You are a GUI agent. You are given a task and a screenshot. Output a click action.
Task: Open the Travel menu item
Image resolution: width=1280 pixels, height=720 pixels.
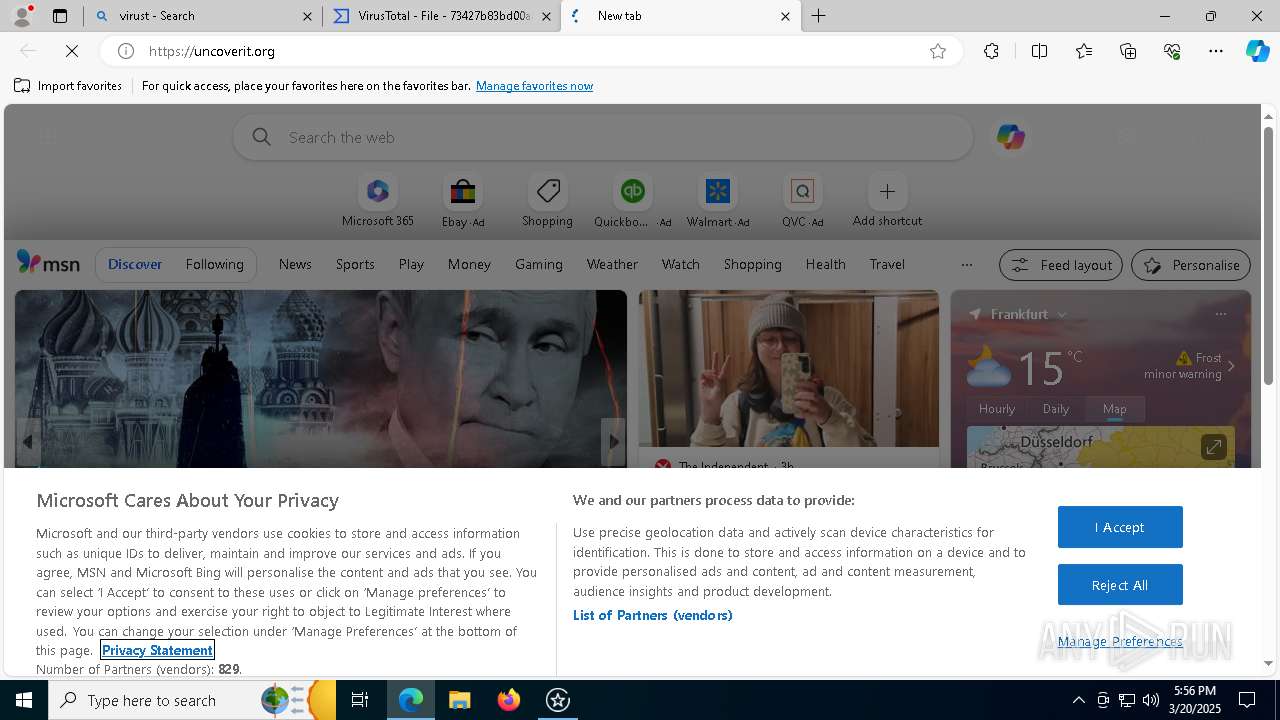[x=887, y=264]
